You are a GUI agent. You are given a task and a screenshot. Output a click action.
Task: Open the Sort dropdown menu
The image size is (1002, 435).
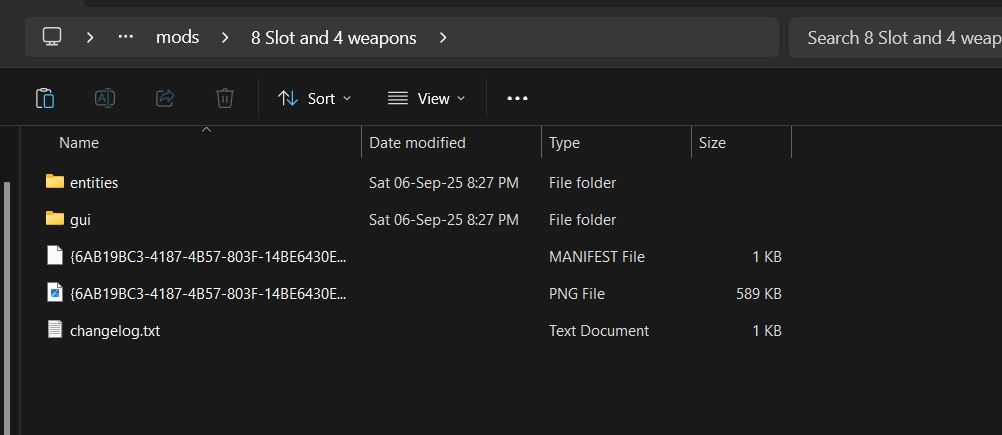(314, 98)
